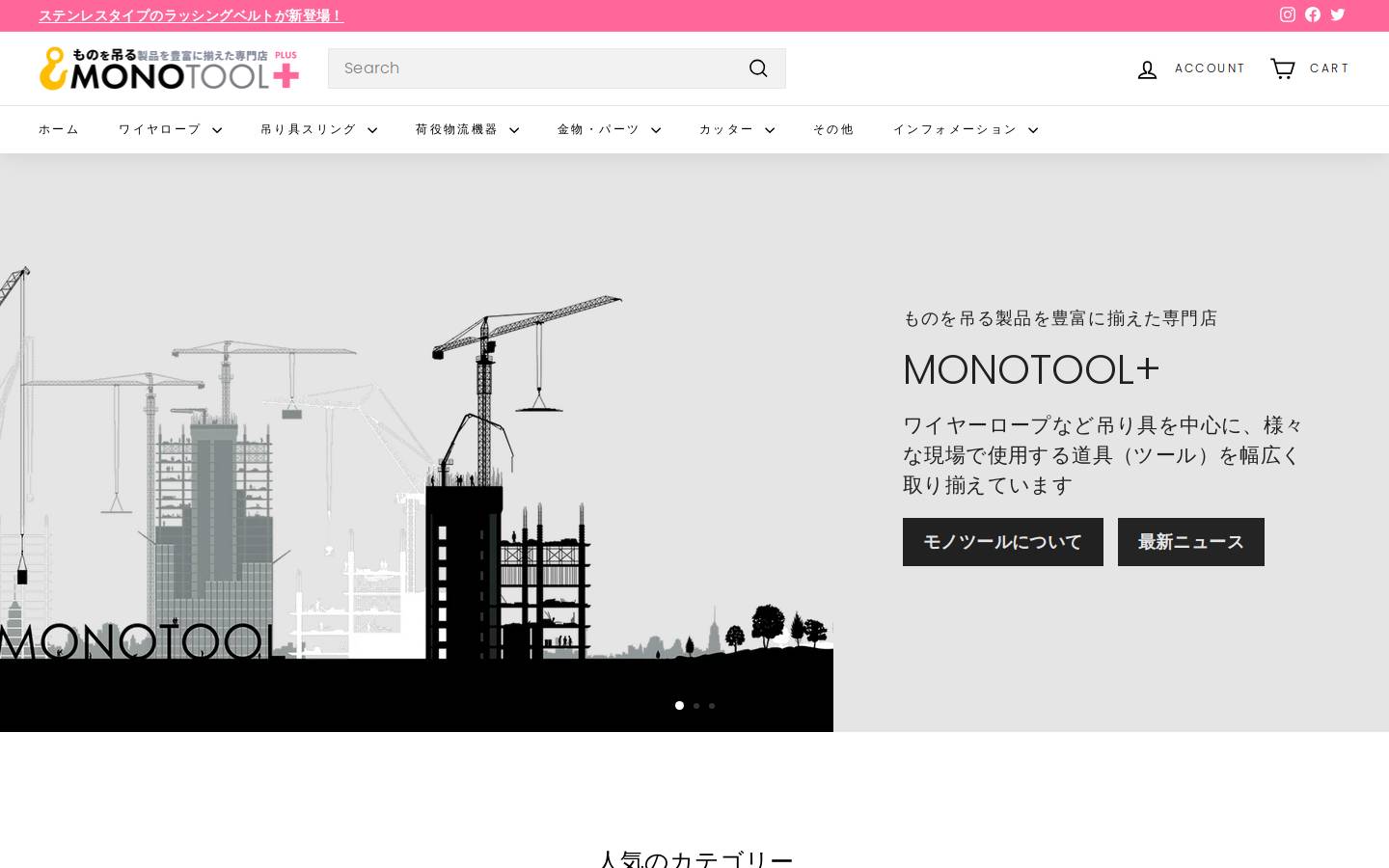Screen dimensions: 1389x868
Task: Open the Twitter social link
Action: pos(1338,14)
